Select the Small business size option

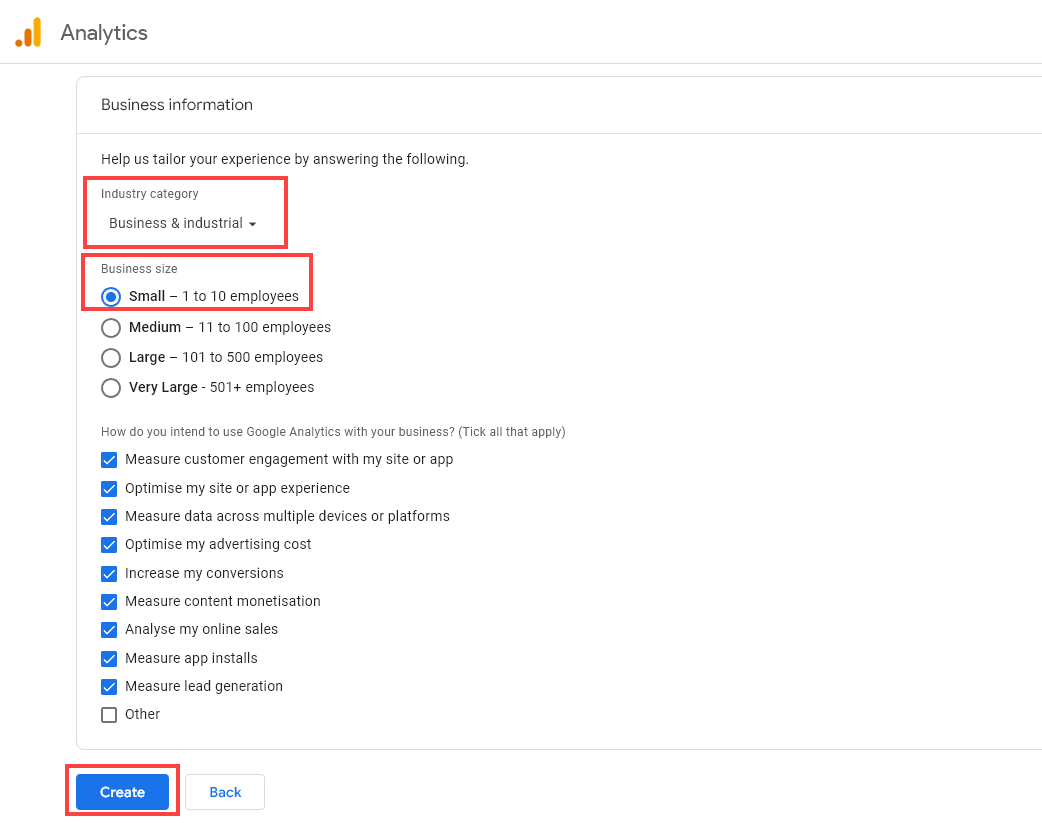pyautogui.click(x=110, y=296)
